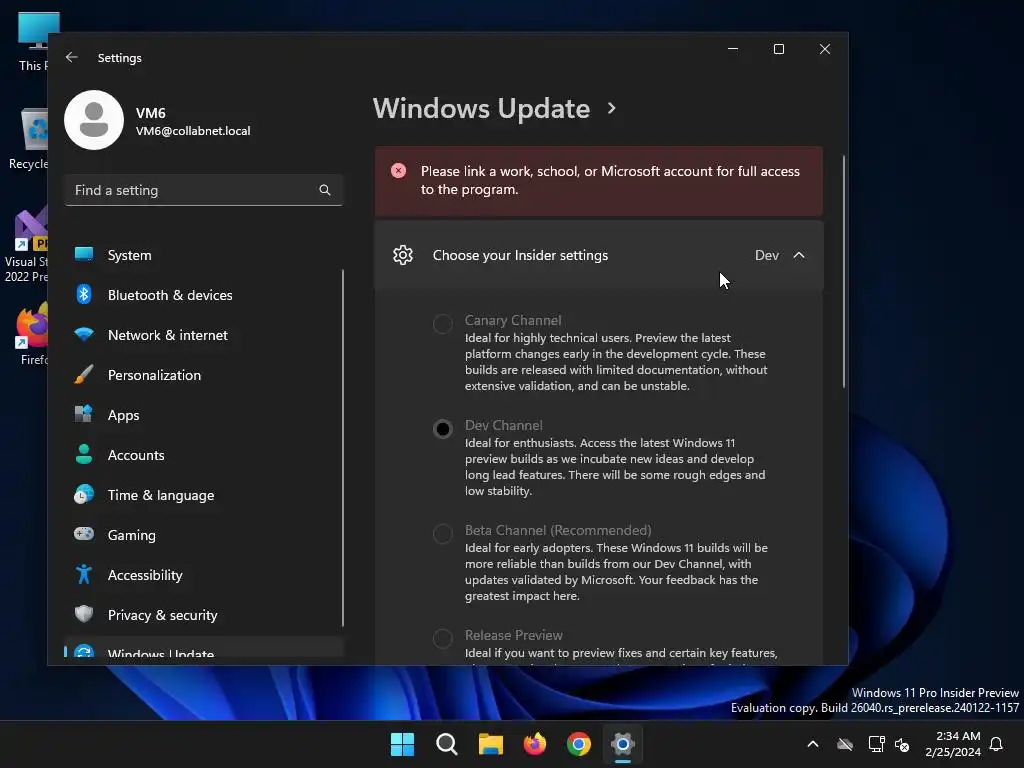Click the Accessibility figure icon

84,574
